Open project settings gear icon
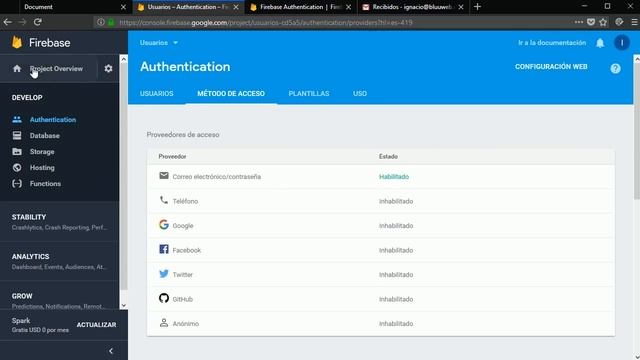This screenshot has height=360, width=640. pyautogui.click(x=108, y=69)
